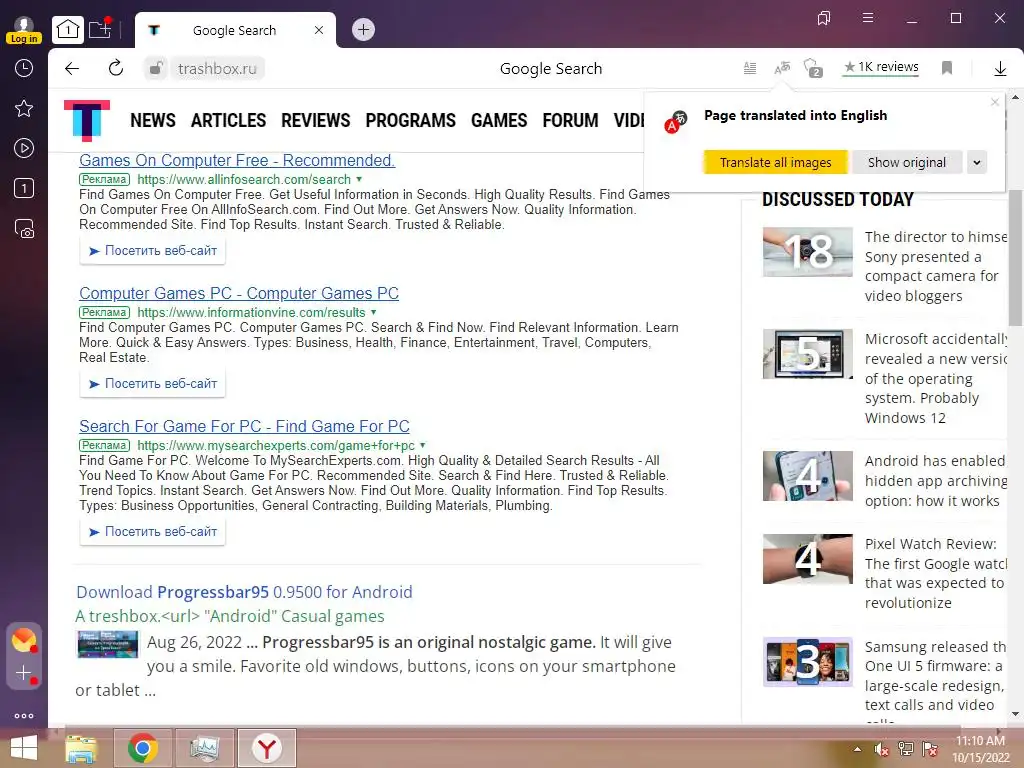Open the FORUM menu item
The image size is (1024, 768).
coord(570,120)
